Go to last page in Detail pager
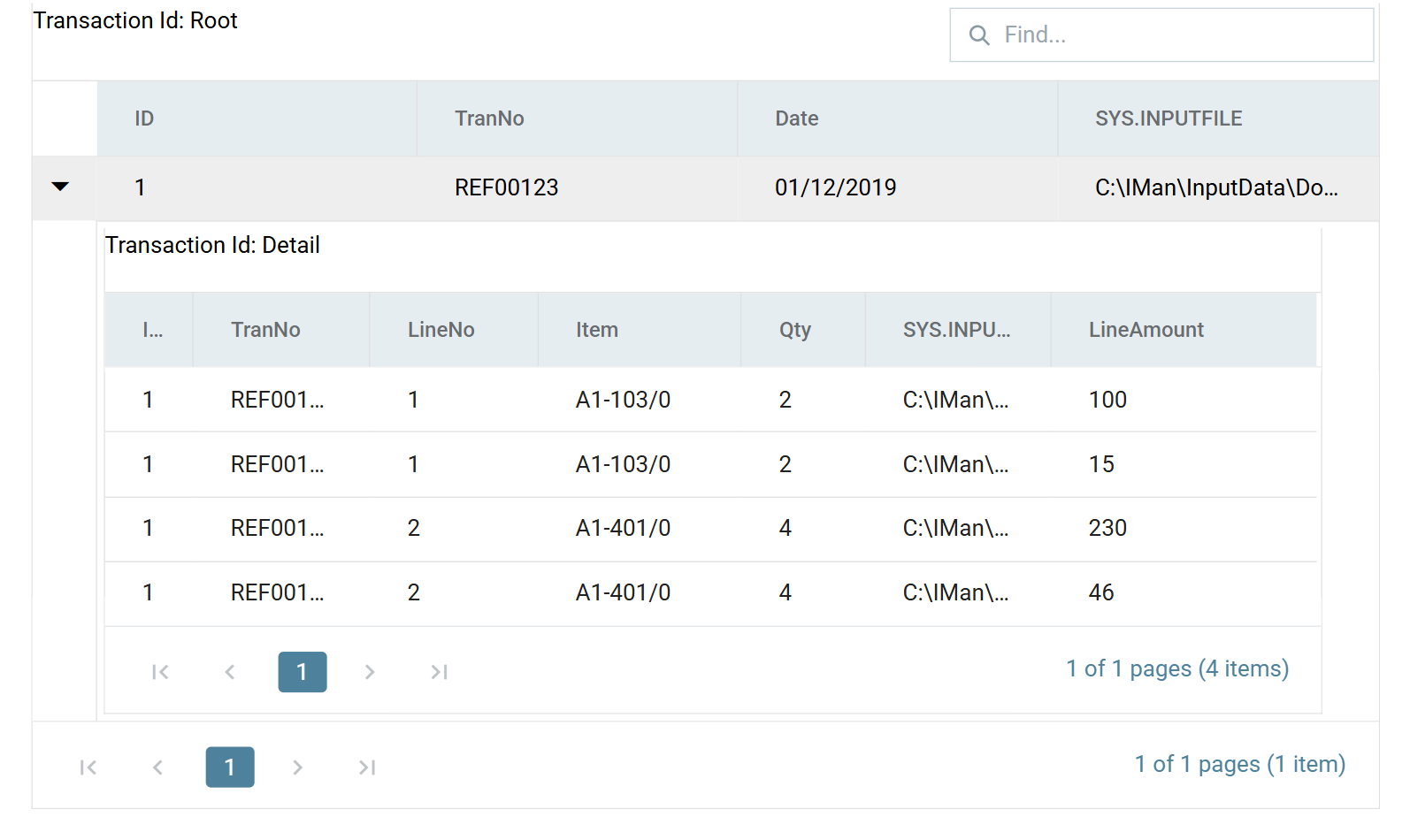The image size is (1410, 840). point(440,672)
